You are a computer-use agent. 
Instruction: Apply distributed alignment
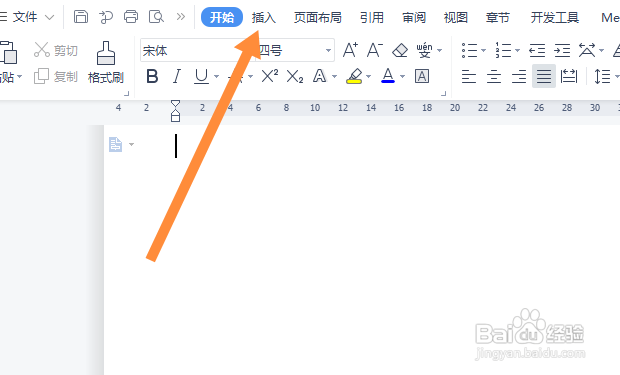[569, 76]
